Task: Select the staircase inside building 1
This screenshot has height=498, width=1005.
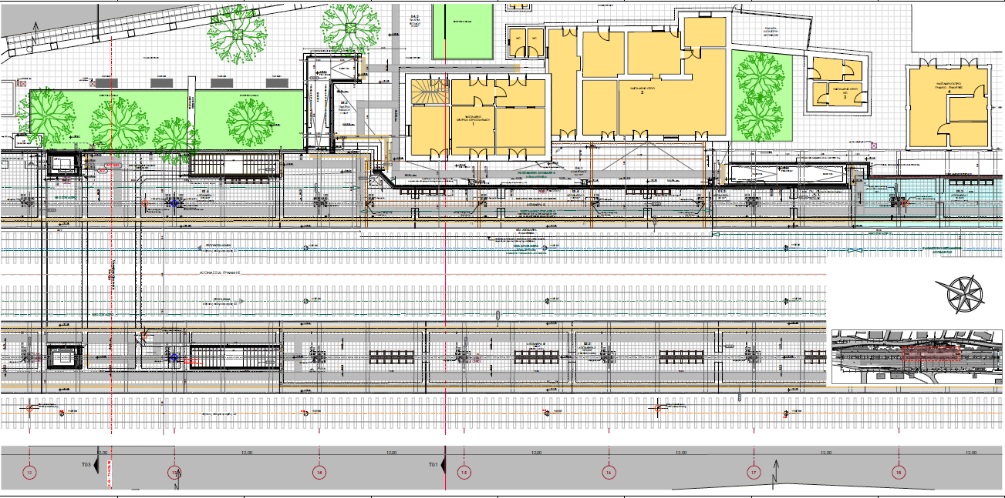Action: (430, 91)
